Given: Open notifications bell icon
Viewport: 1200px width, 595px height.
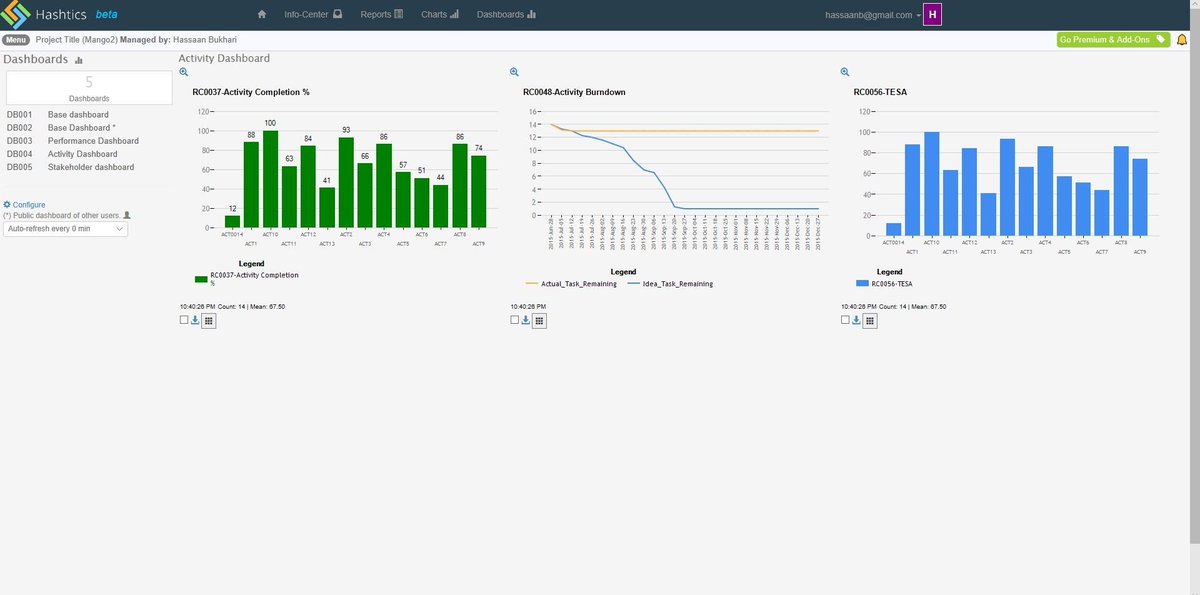Looking at the screenshot, I should [x=1182, y=40].
